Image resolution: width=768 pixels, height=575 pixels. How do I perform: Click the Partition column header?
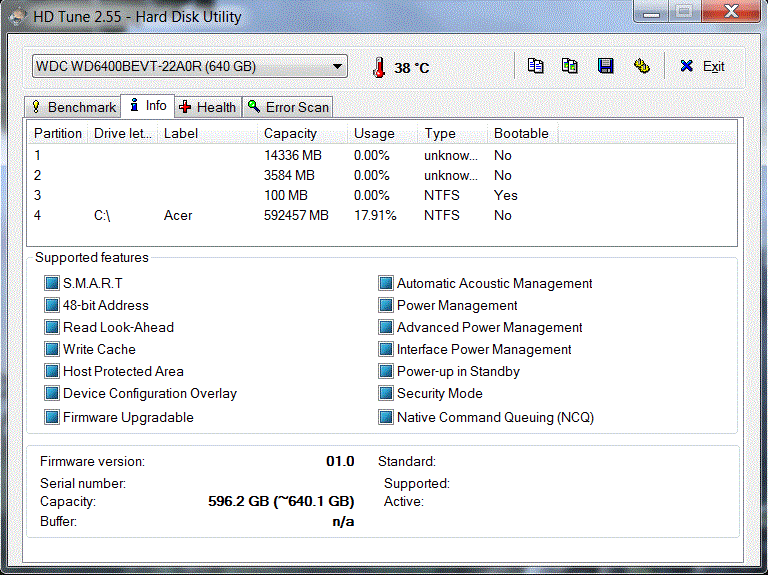click(58, 133)
